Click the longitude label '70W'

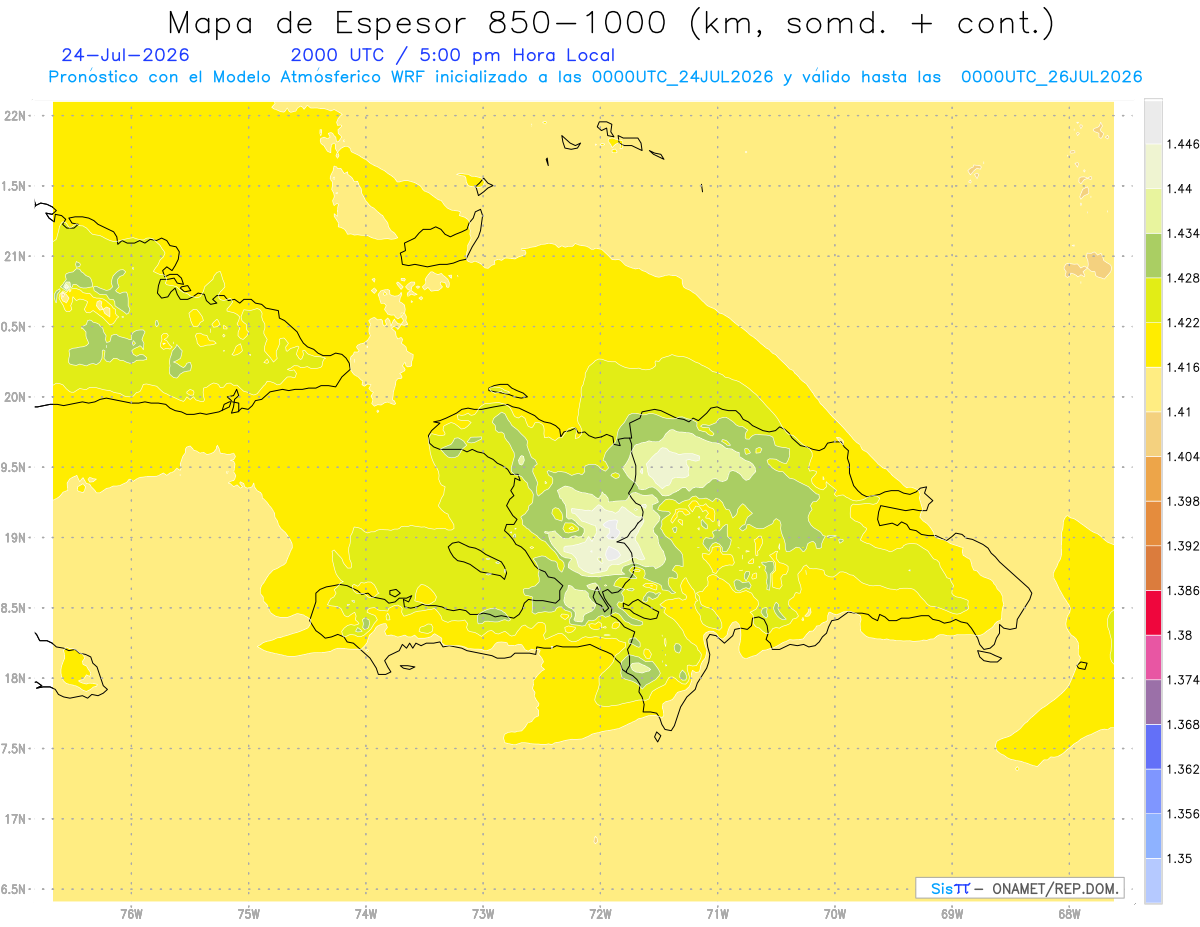tap(835, 913)
